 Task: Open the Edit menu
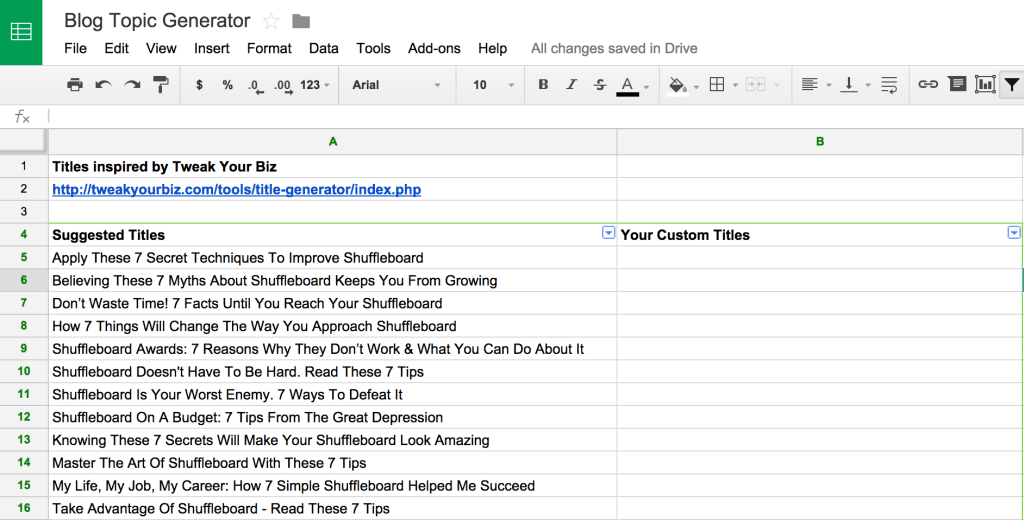click(116, 48)
